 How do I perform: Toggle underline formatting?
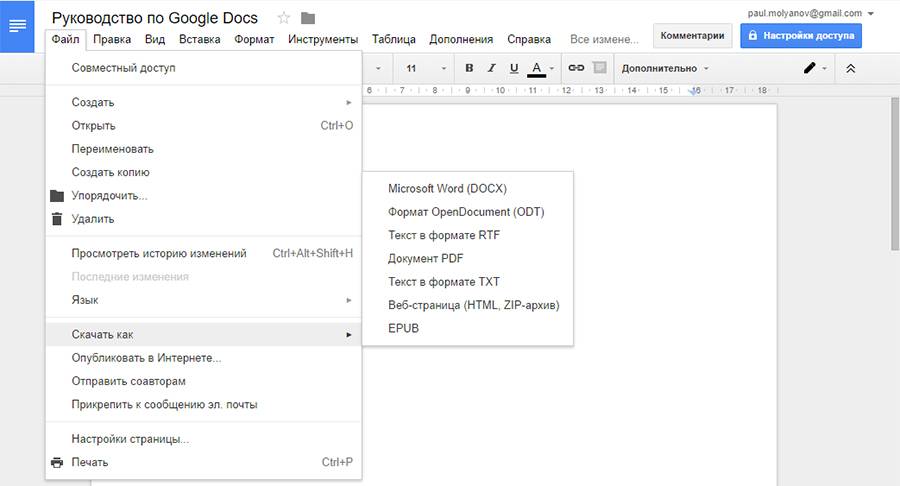click(x=514, y=68)
